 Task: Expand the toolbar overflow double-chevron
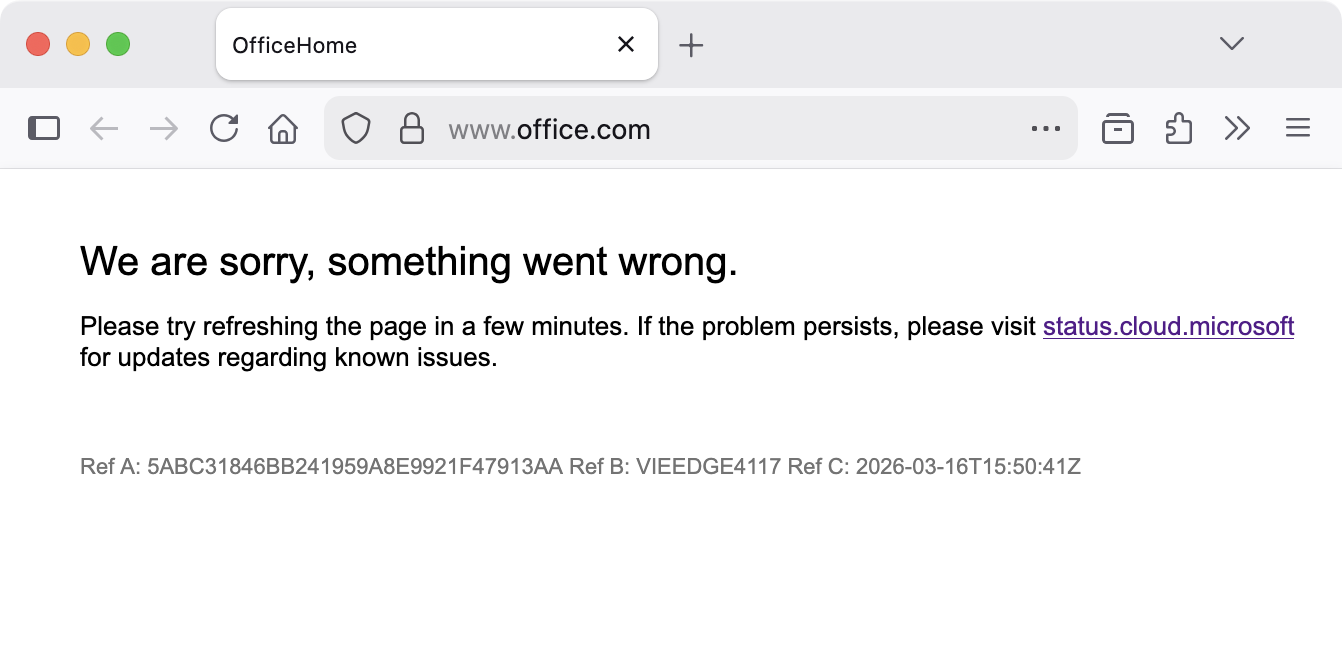pyautogui.click(x=1239, y=128)
